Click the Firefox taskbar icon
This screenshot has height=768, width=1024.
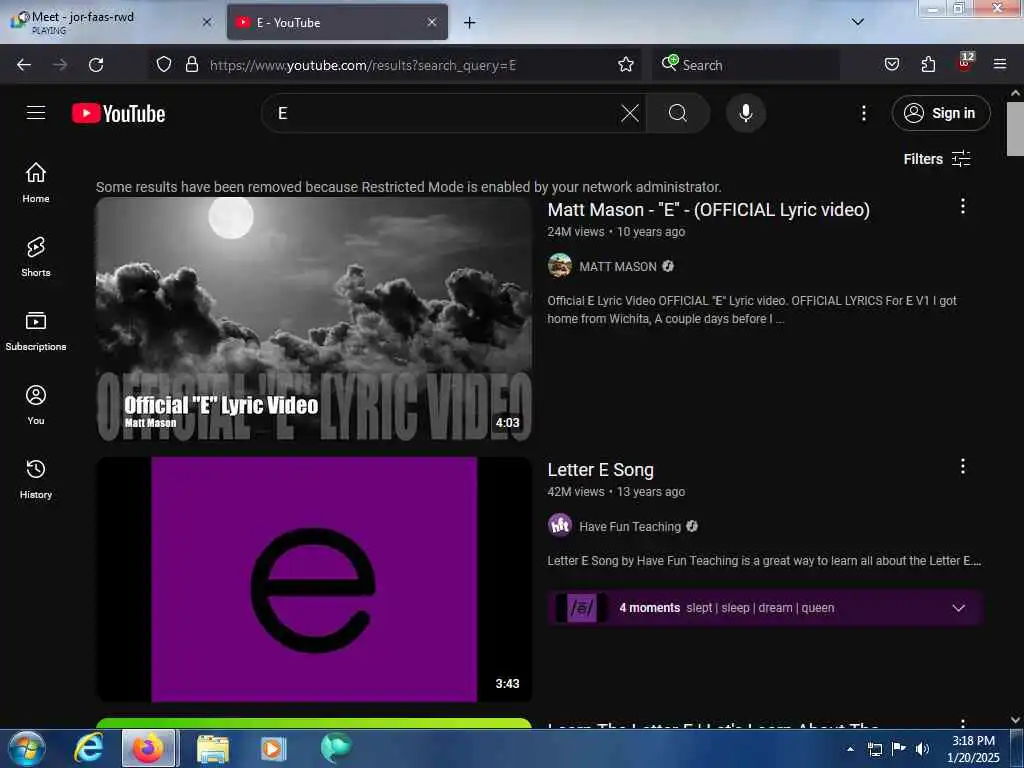[x=148, y=748]
